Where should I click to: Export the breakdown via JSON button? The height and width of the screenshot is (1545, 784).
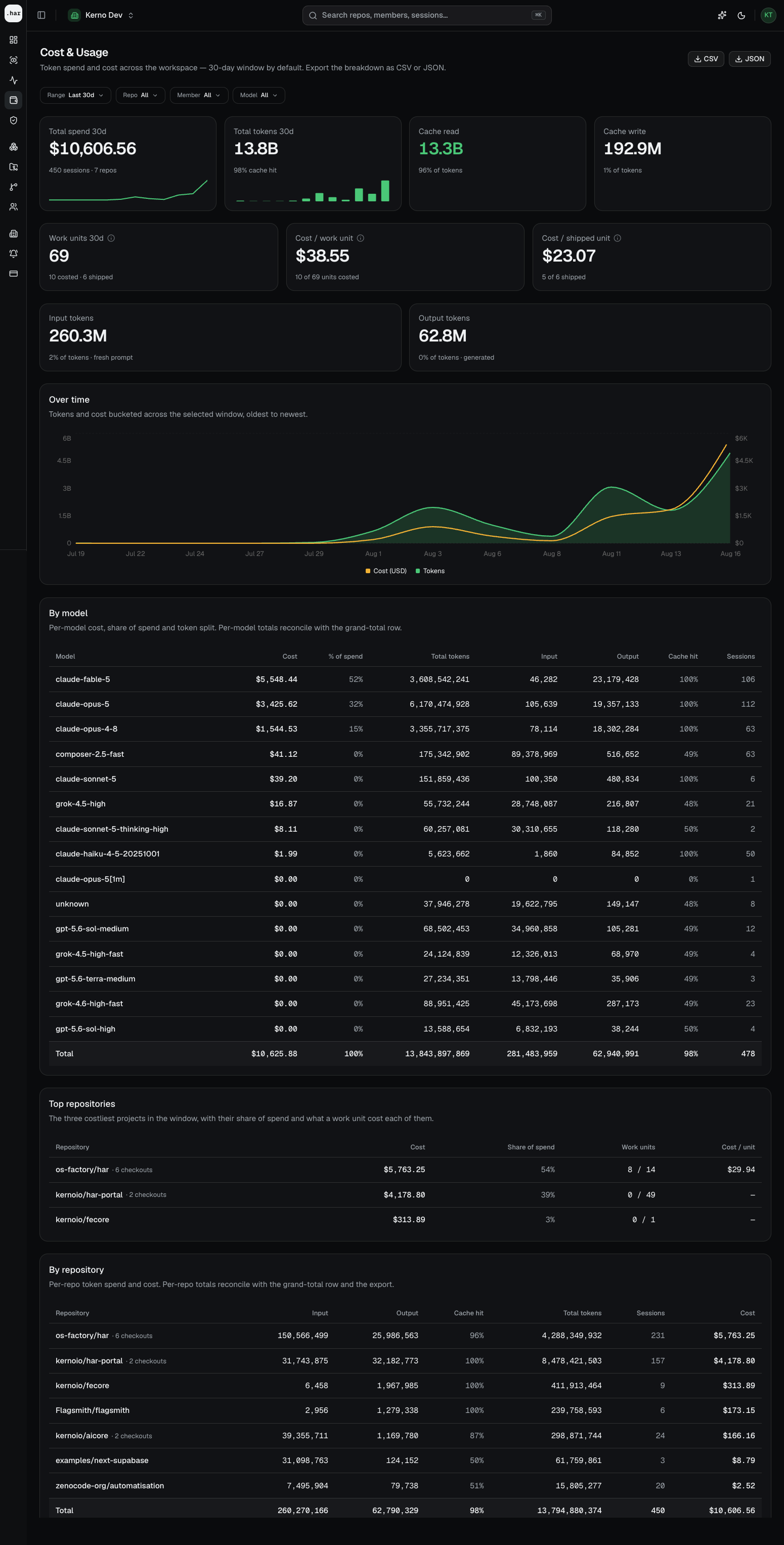(x=749, y=59)
